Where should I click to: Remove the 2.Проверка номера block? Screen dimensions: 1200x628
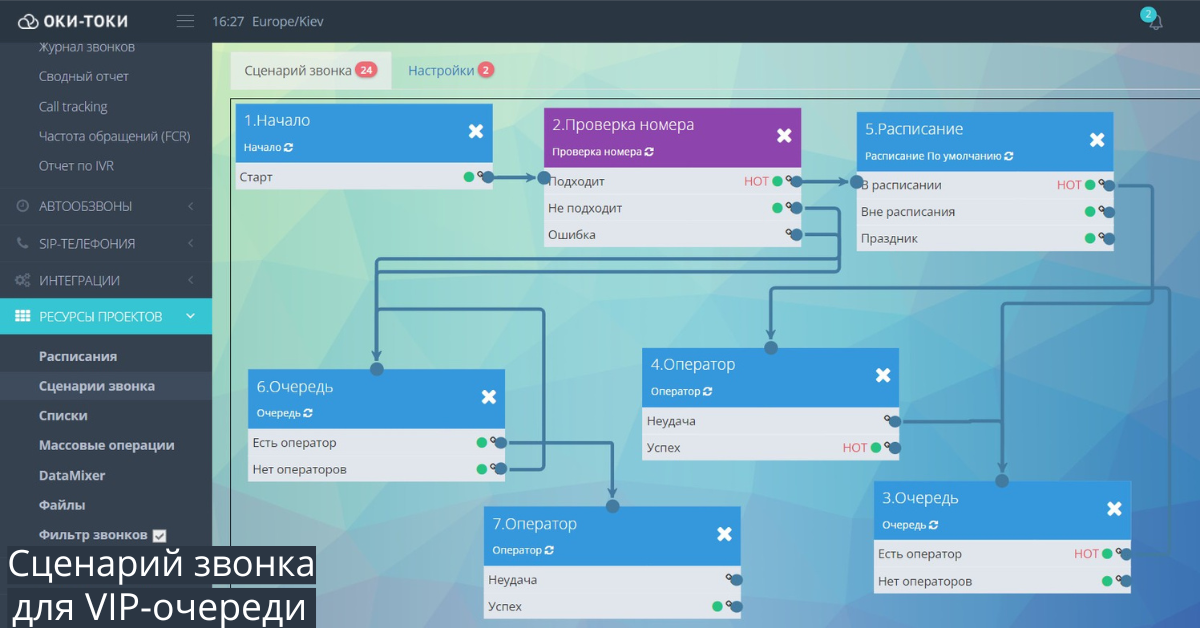click(x=785, y=136)
